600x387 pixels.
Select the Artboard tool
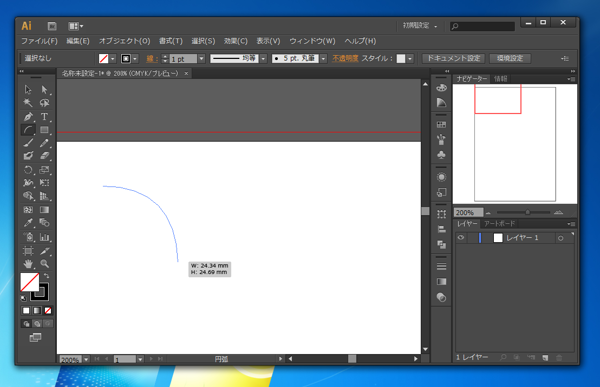point(28,251)
